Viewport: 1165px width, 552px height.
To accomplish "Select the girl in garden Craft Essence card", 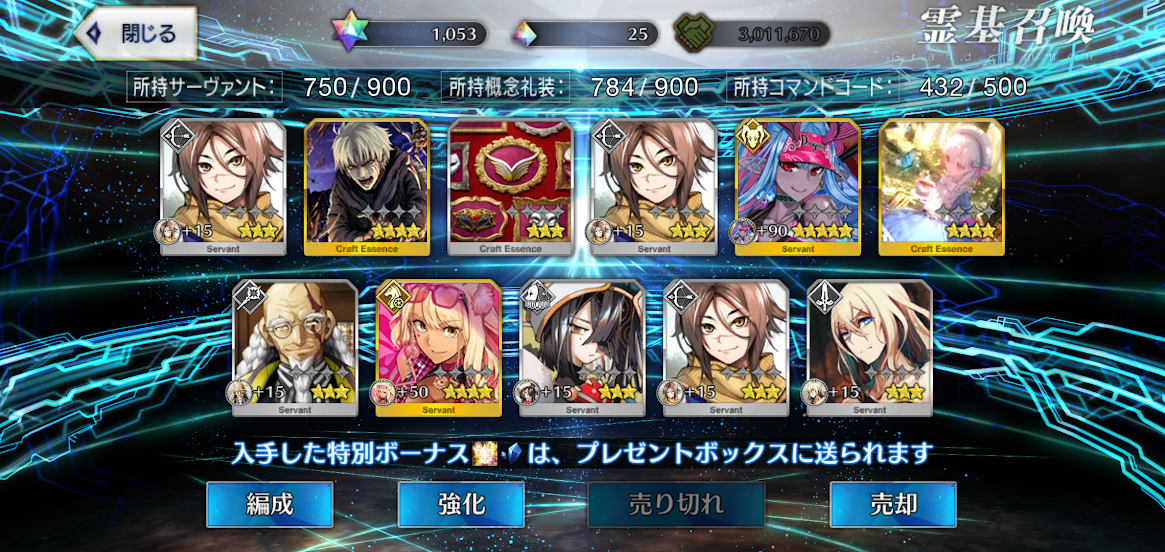I will [941, 187].
